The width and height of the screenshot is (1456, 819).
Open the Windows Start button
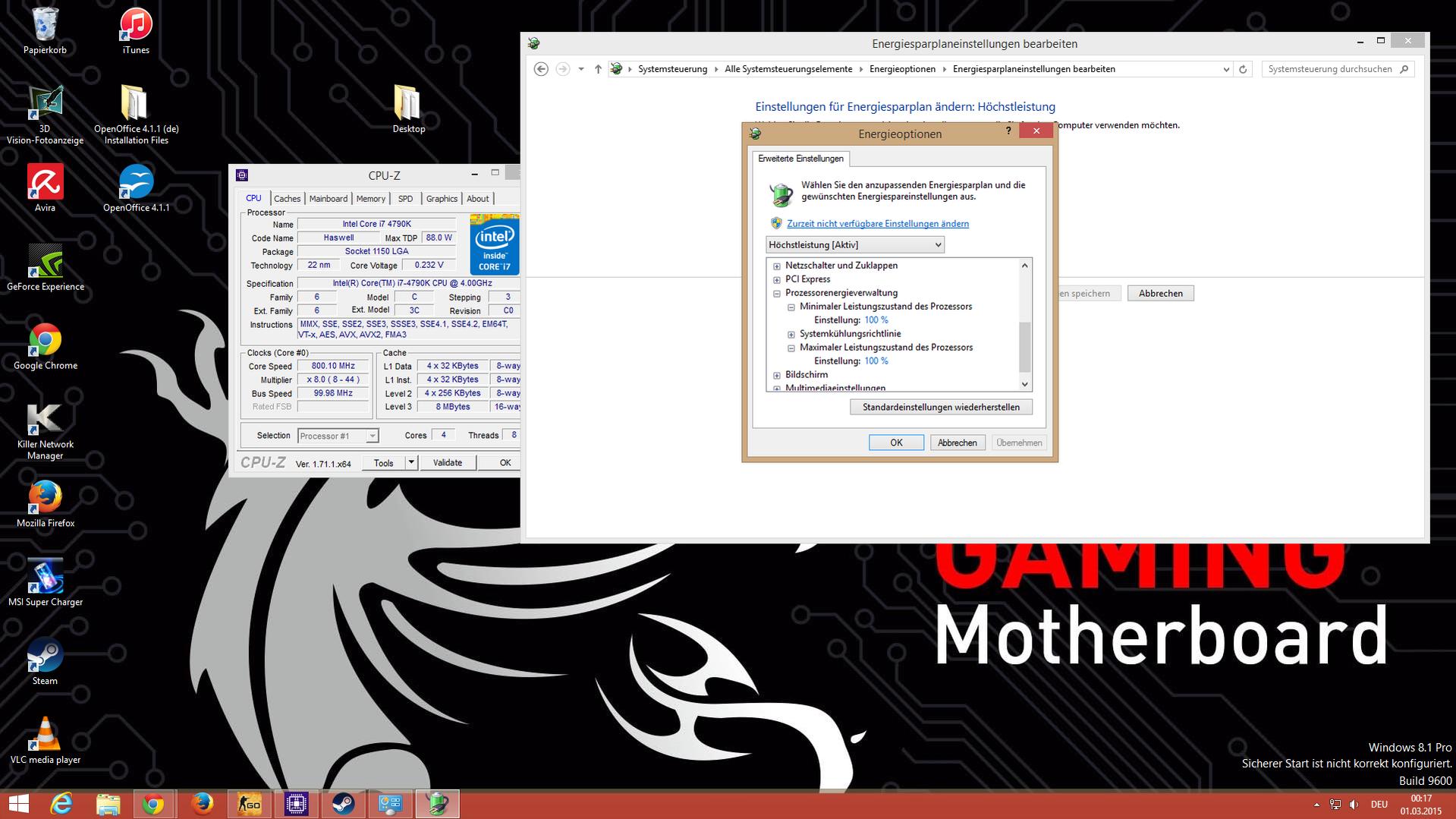(18, 804)
